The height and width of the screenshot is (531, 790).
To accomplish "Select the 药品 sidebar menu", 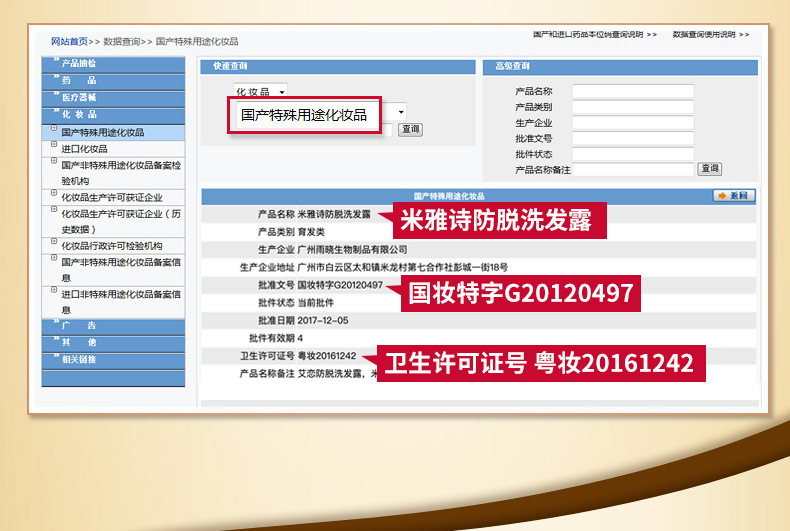I will click(x=113, y=81).
